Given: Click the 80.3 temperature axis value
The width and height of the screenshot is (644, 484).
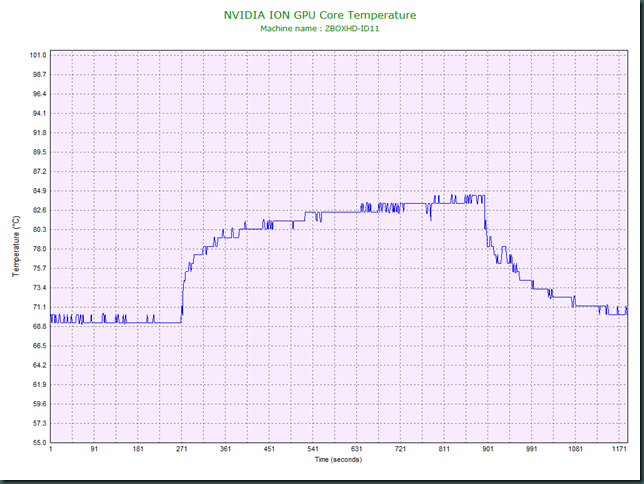Looking at the screenshot, I should [39, 230].
